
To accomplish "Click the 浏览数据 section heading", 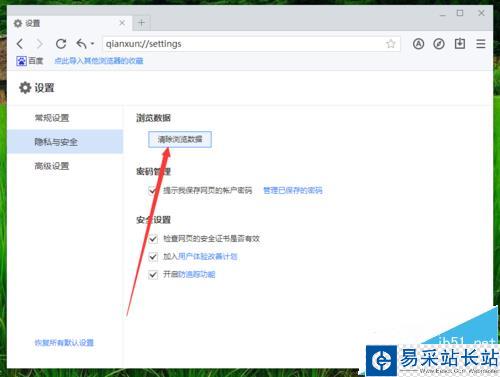I will (x=153, y=118).
